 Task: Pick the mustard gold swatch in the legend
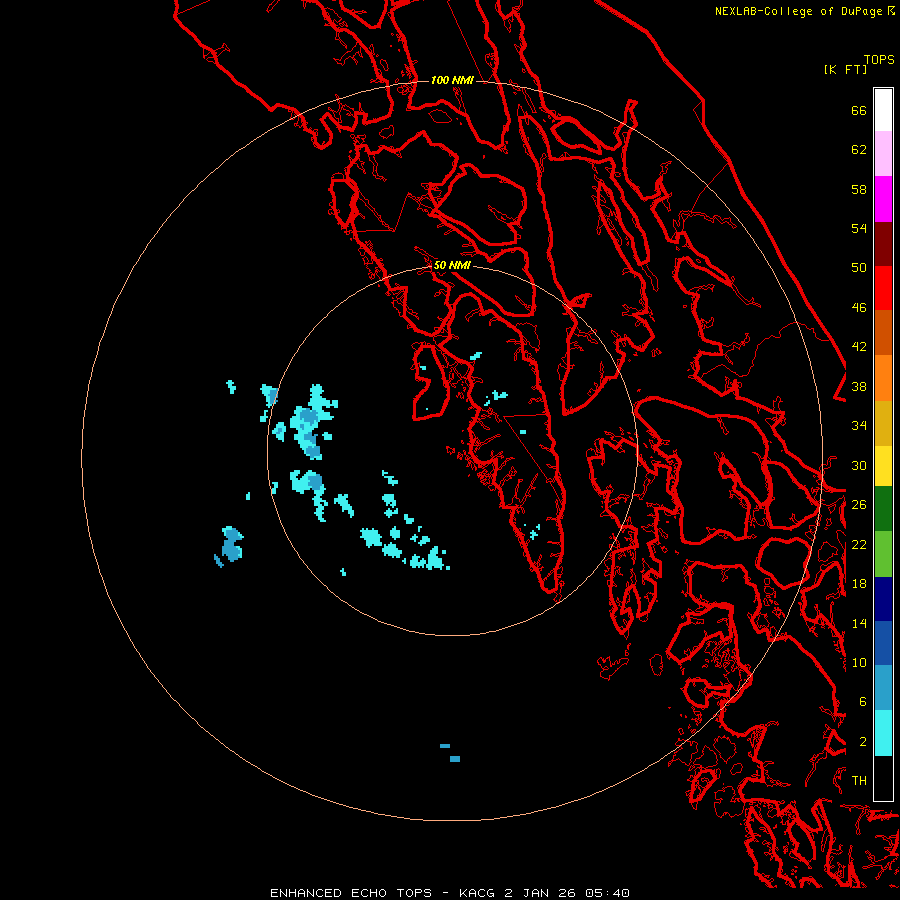coord(883,423)
